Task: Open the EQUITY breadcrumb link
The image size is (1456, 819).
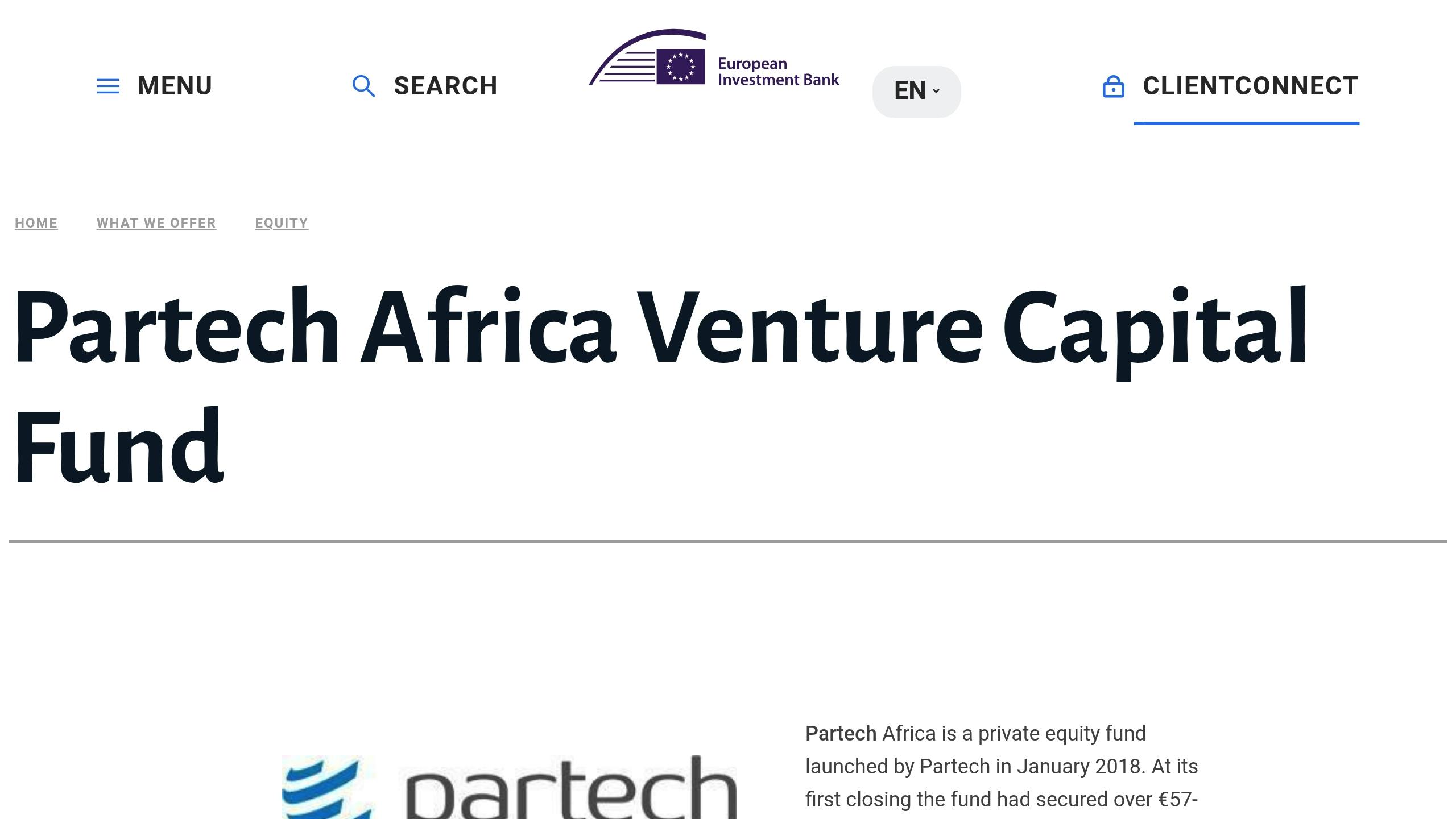Action: tap(281, 223)
